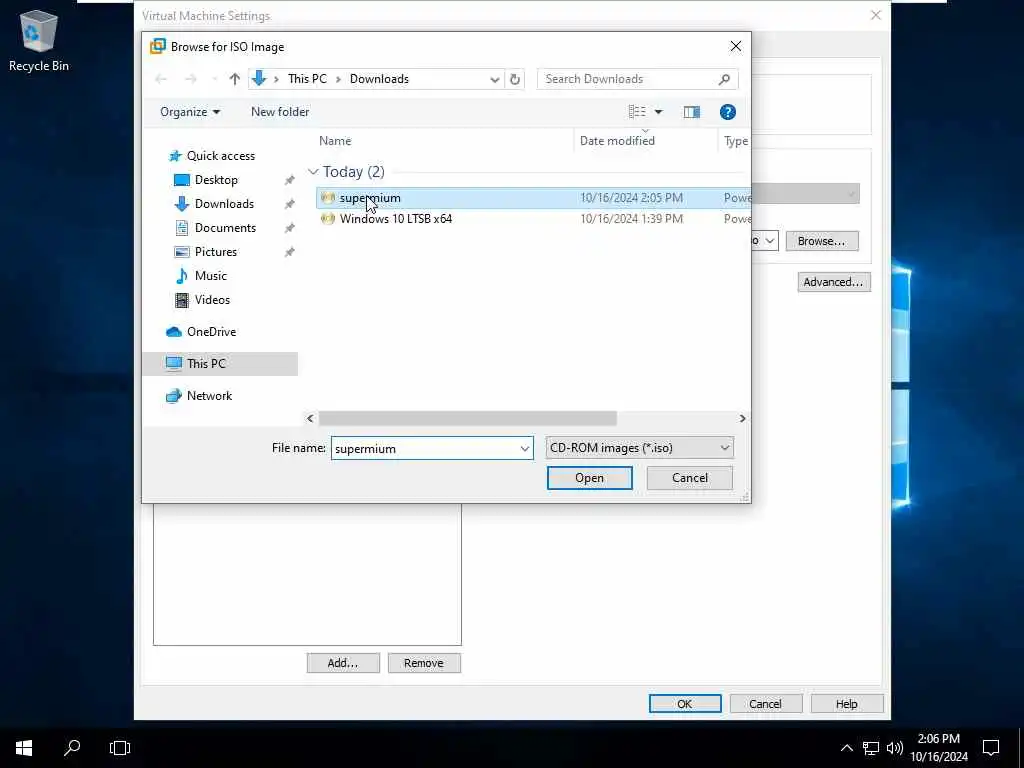Close the Browse for ISO Image dialog
Image resolution: width=1024 pixels, height=768 pixels.
point(735,46)
